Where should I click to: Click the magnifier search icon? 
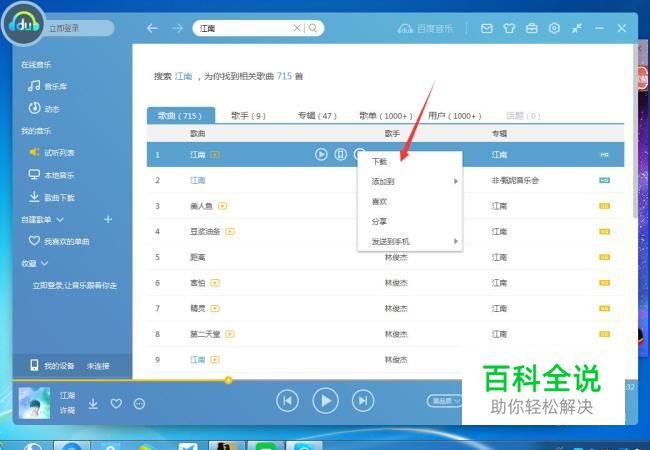313,28
